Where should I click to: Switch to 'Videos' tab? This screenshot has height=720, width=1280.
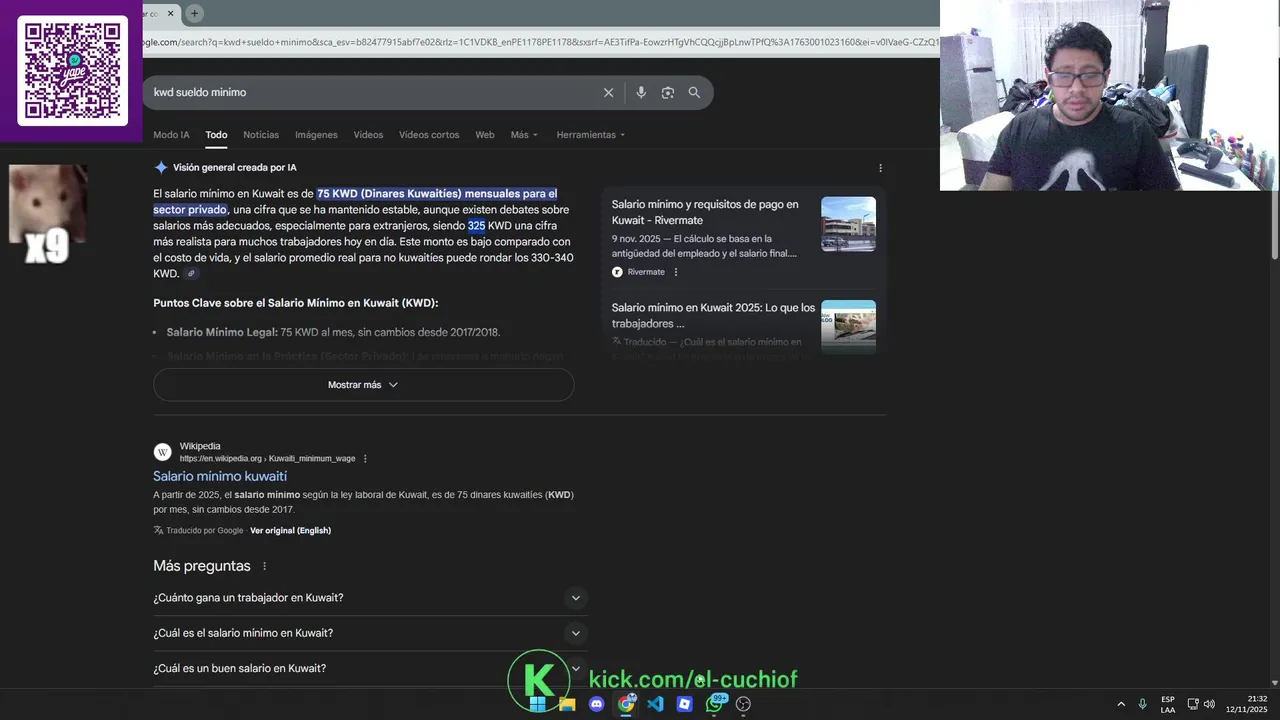click(368, 135)
